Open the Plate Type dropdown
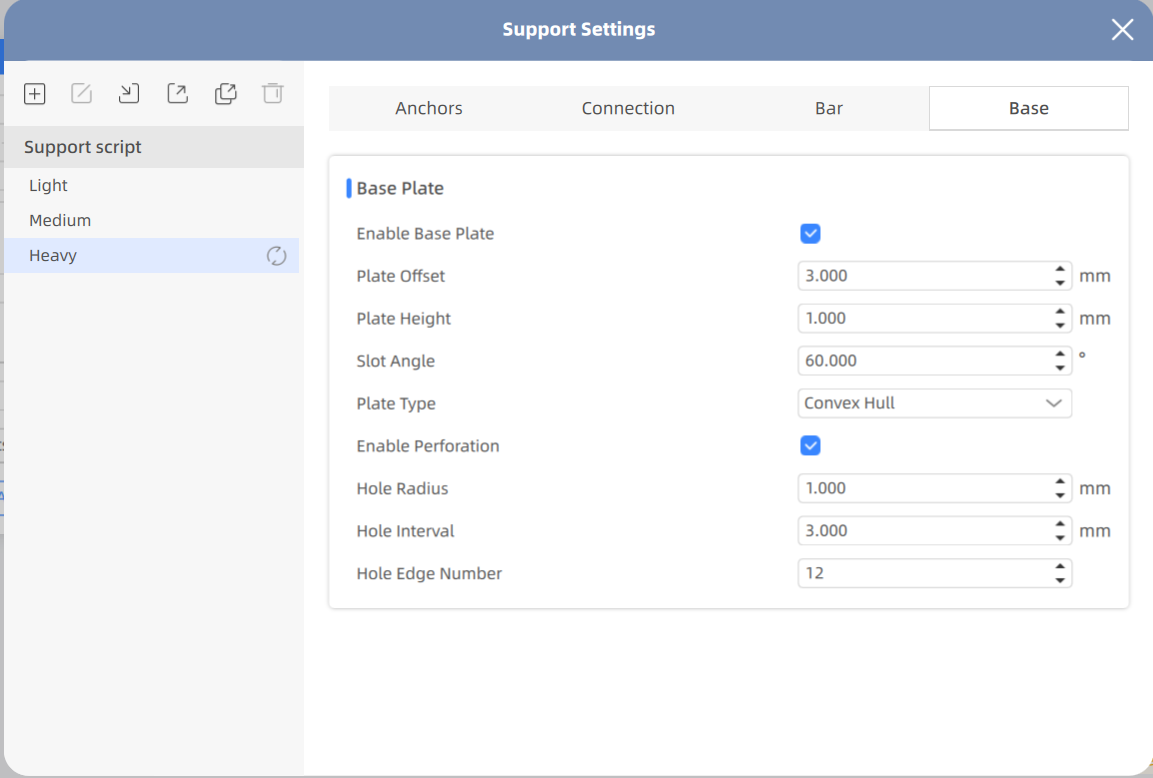This screenshot has height=778, width=1153. [934, 404]
